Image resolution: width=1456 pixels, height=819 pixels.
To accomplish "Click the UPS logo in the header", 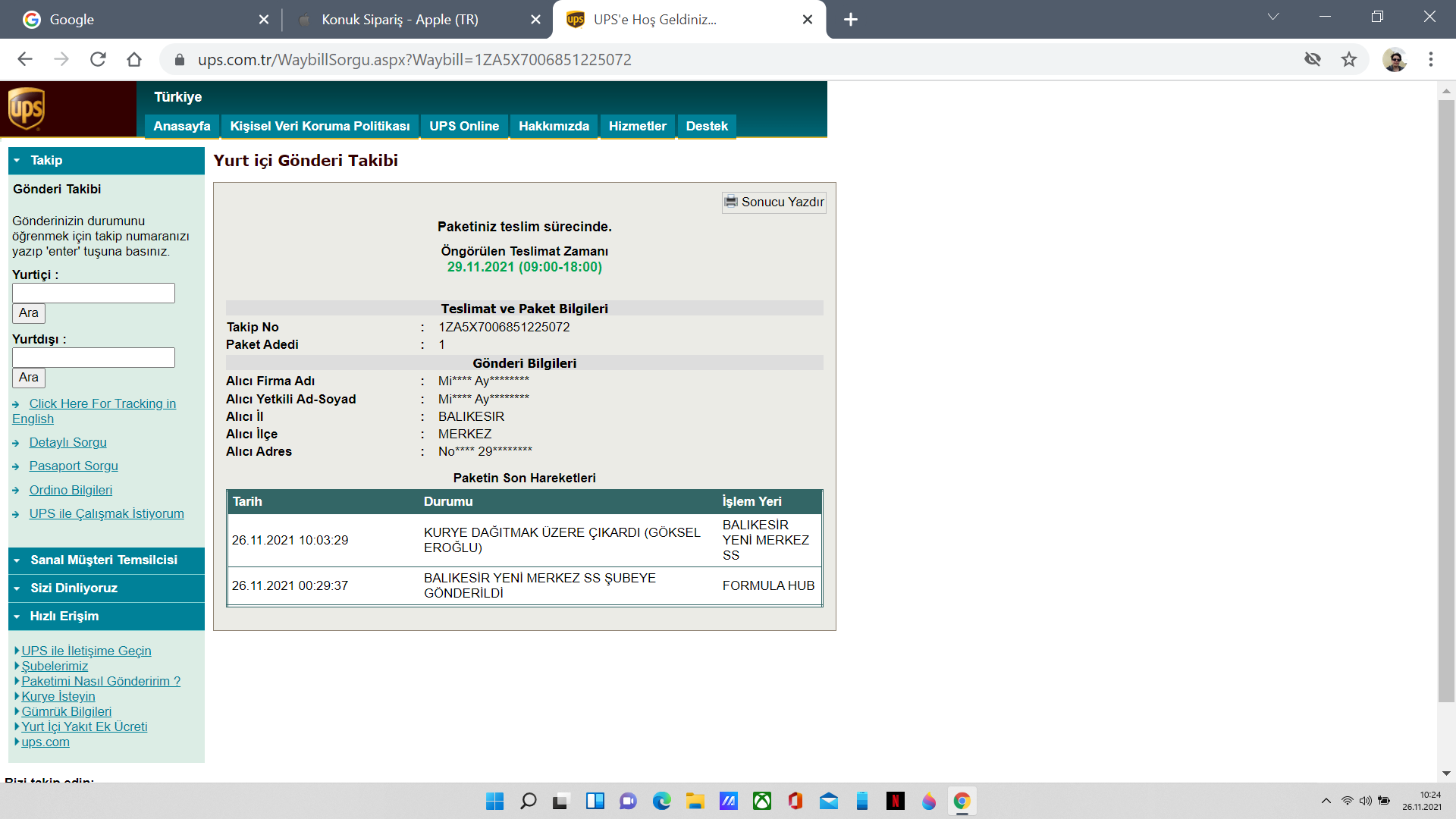I will point(27,109).
